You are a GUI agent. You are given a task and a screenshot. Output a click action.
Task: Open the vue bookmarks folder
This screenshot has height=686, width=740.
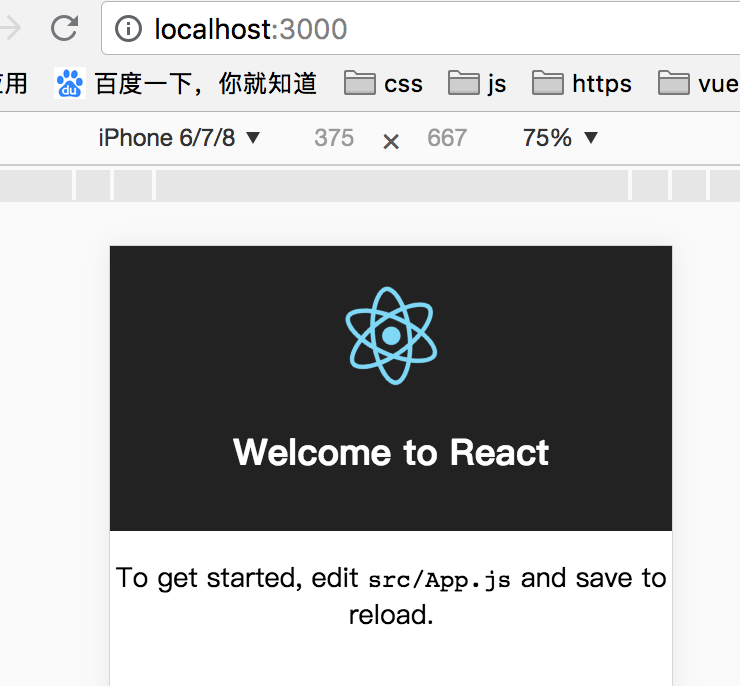pos(698,84)
